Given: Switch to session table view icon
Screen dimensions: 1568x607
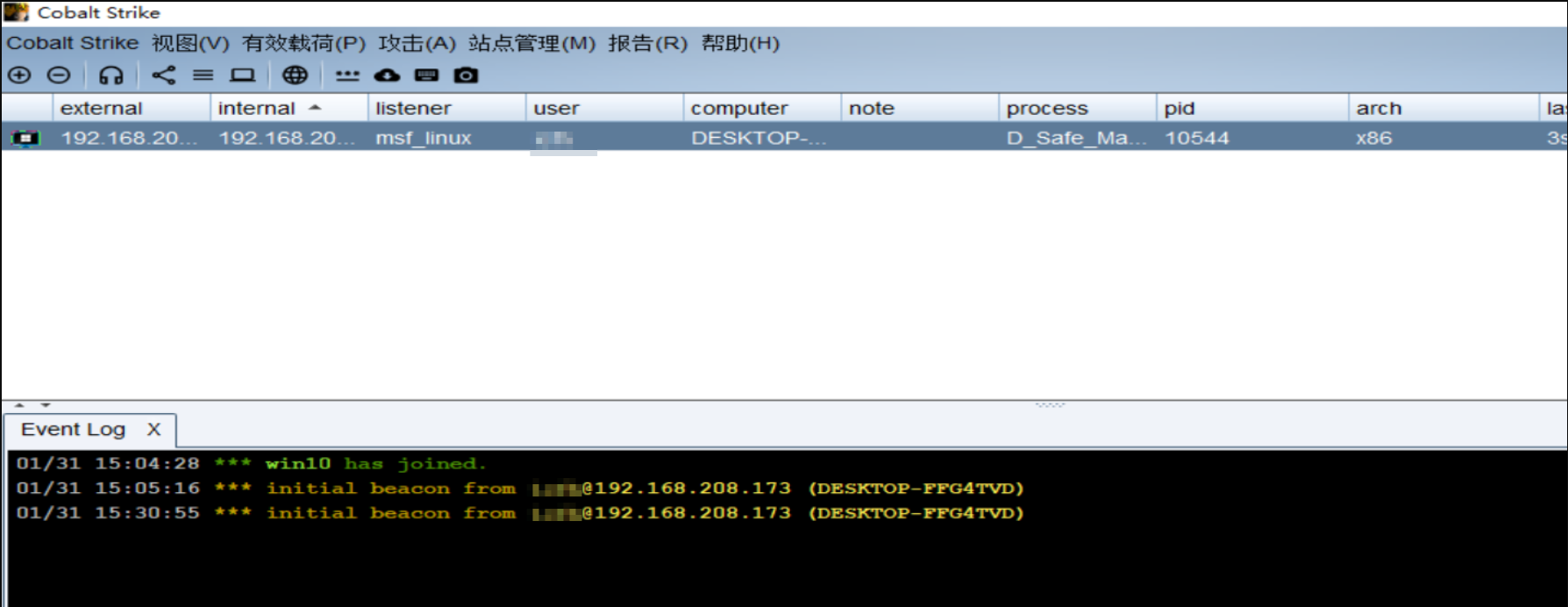Looking at the screenshot, I should [203, 75].
